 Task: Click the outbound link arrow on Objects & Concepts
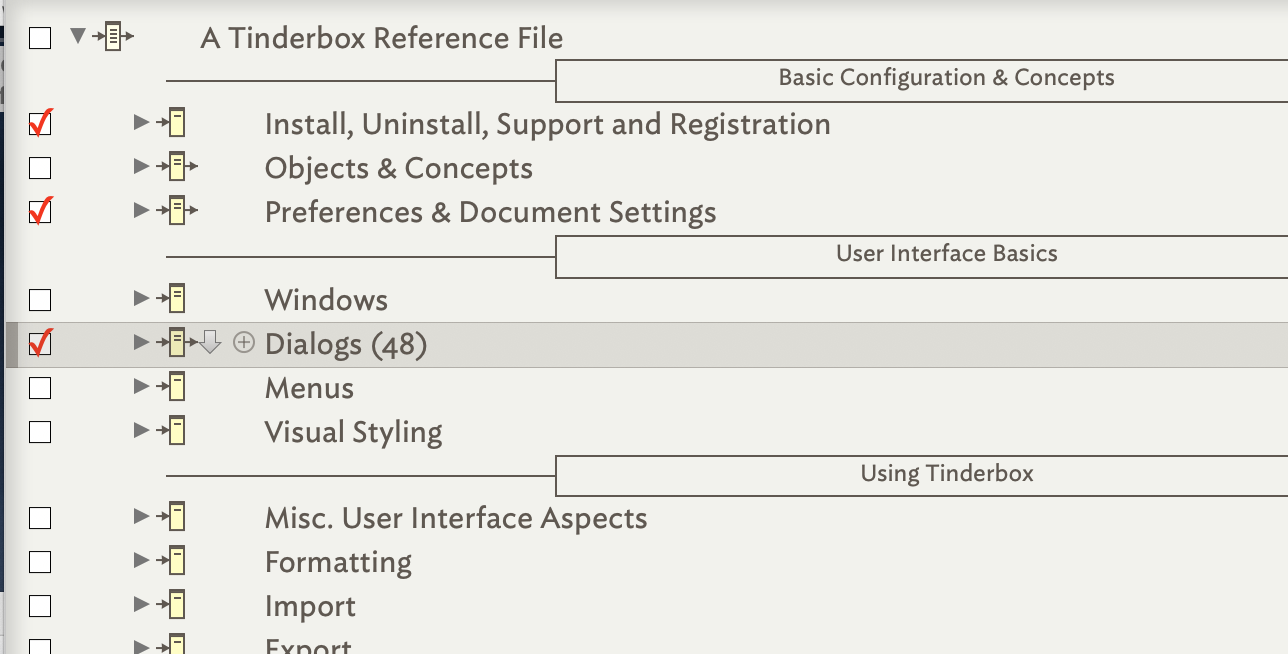193,167
